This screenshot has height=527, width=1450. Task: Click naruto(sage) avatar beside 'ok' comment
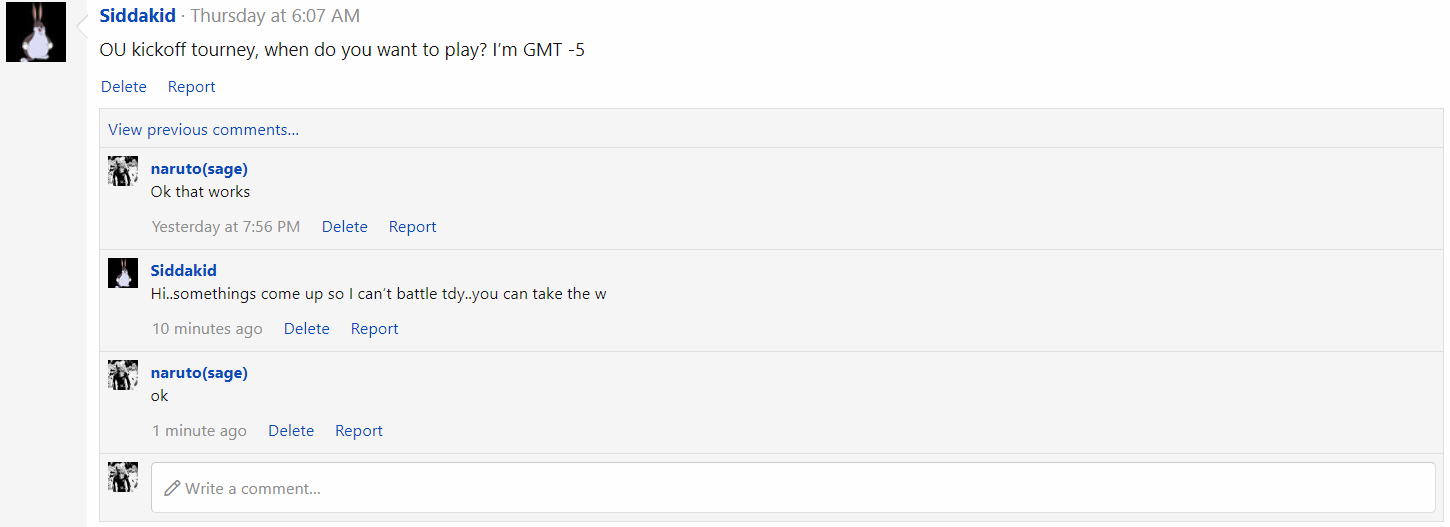pyautogui.click(x=123, y=375)
